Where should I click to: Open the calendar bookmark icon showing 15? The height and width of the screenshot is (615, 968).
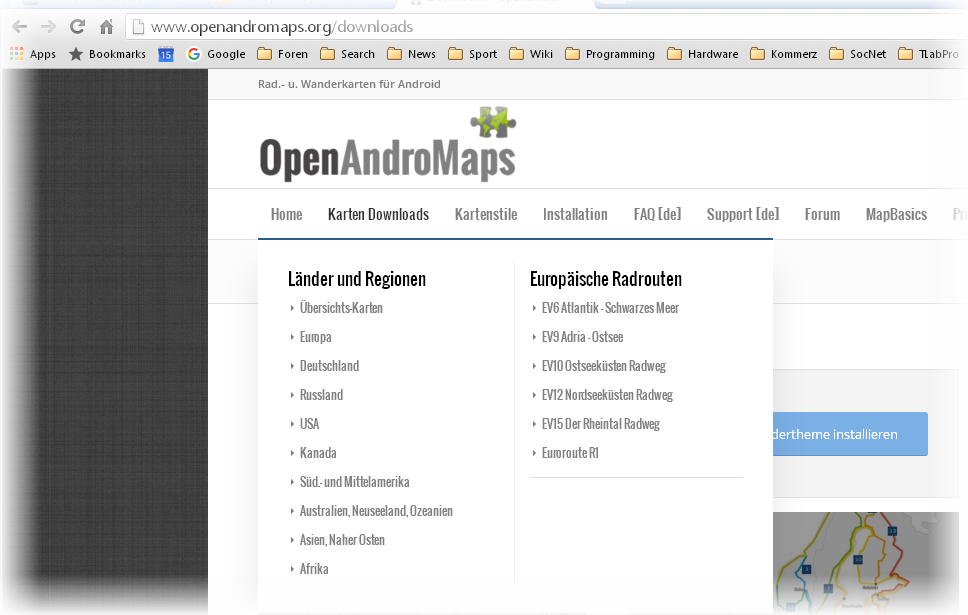(x=165, y=54)
